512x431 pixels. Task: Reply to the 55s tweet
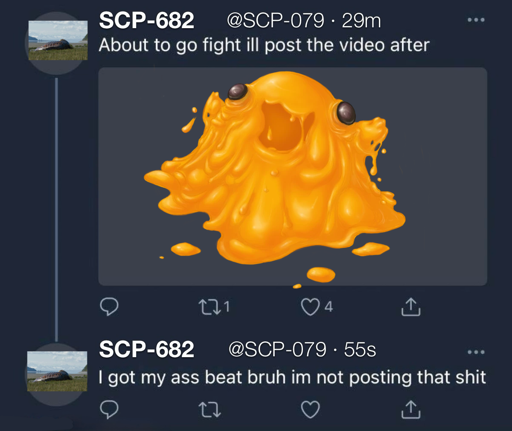pyautogui.click(x=109, y=409)
